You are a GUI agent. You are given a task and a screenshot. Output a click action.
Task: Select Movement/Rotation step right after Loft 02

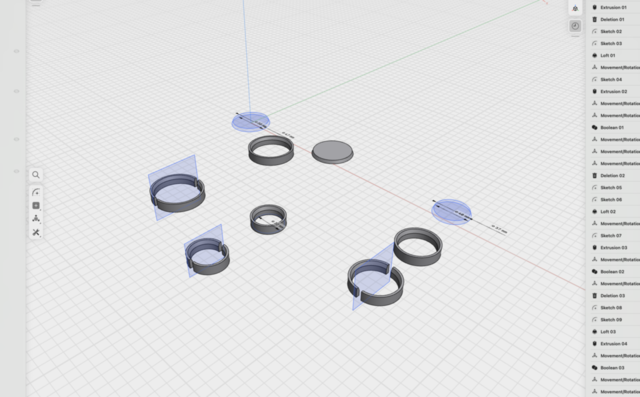tap(613, 224)
